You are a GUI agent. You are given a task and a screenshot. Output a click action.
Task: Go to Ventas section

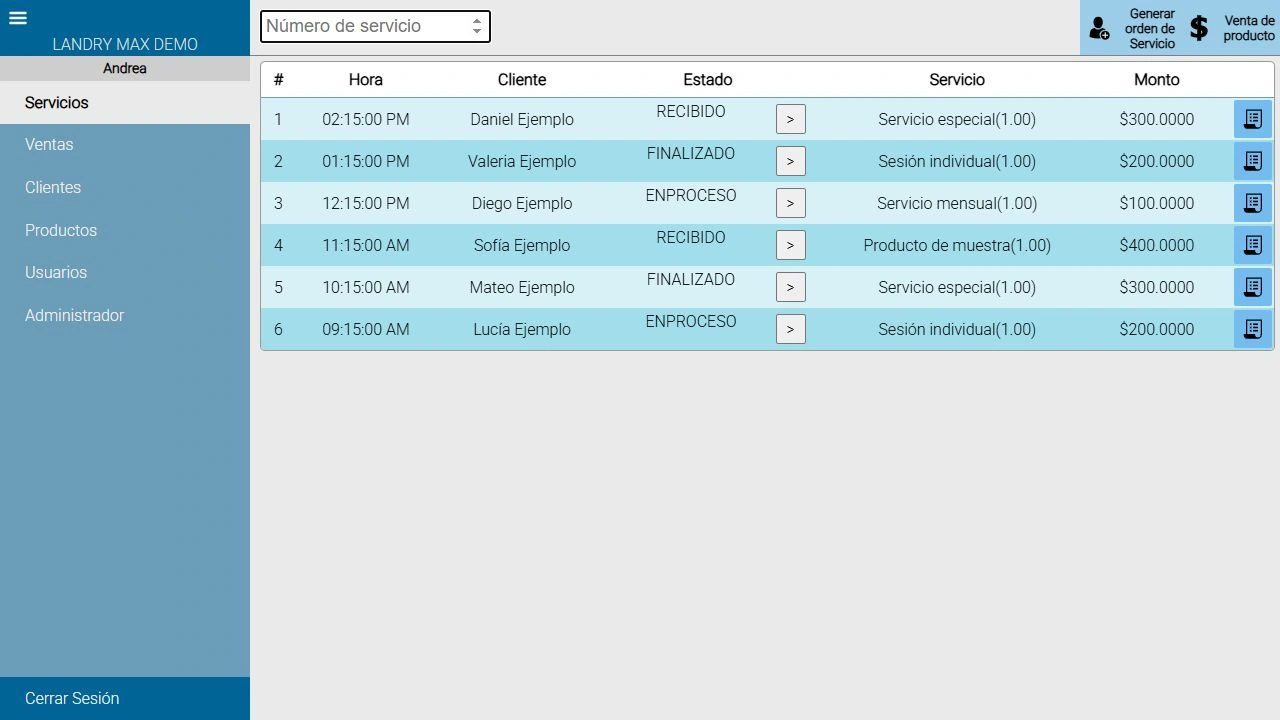pyautogui.click(x=125, y=145)
